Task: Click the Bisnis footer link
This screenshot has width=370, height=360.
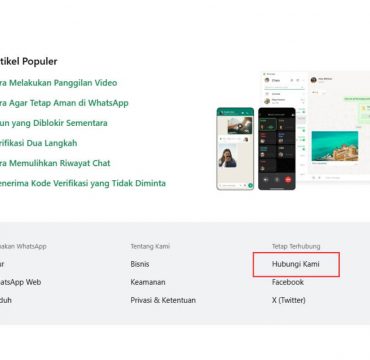Action: (x=140, y=264)
